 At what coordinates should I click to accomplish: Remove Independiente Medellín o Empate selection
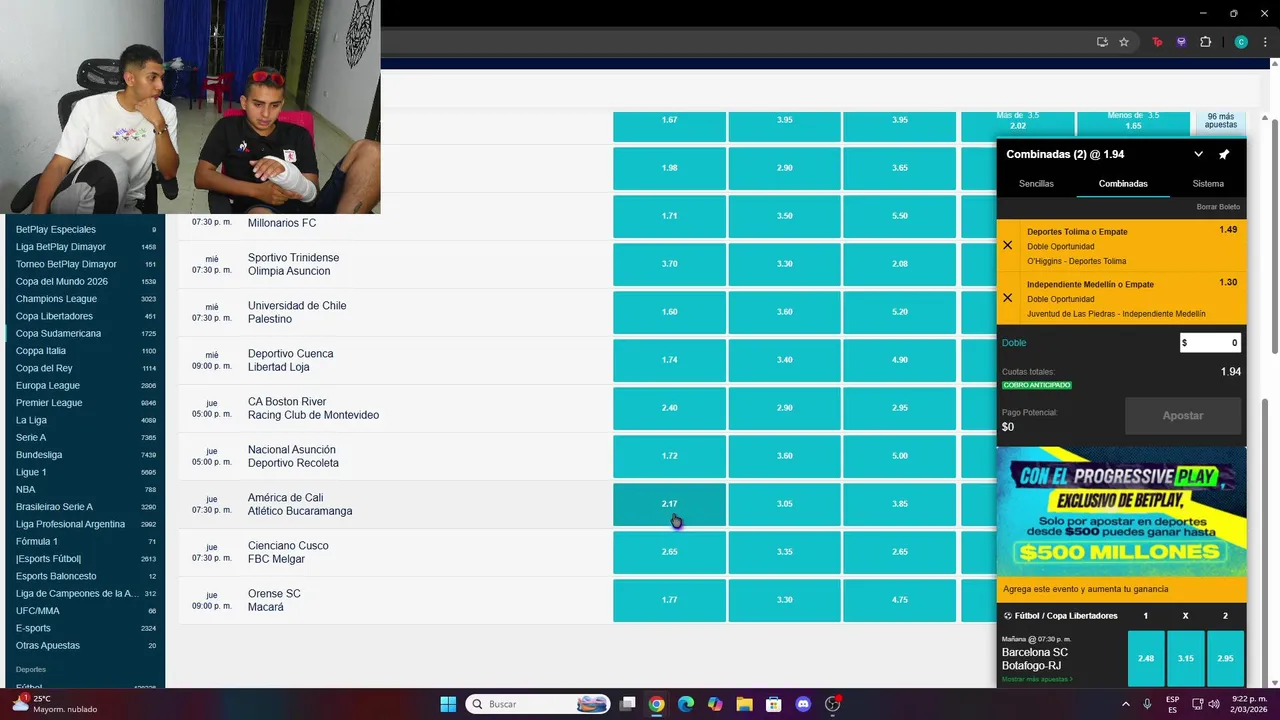click(1007, 298)
